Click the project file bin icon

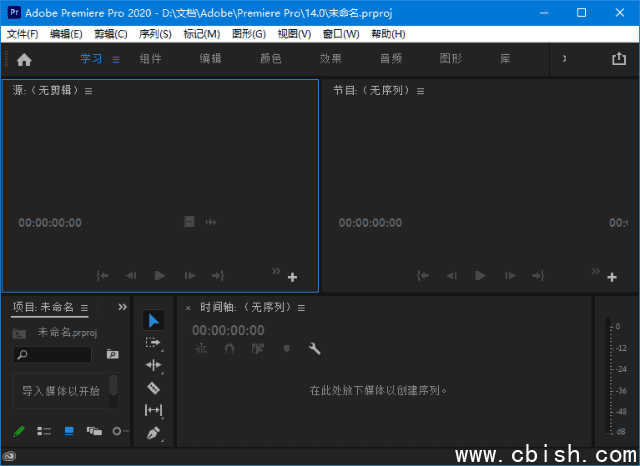pyautogui.click(x=19, y=333)
